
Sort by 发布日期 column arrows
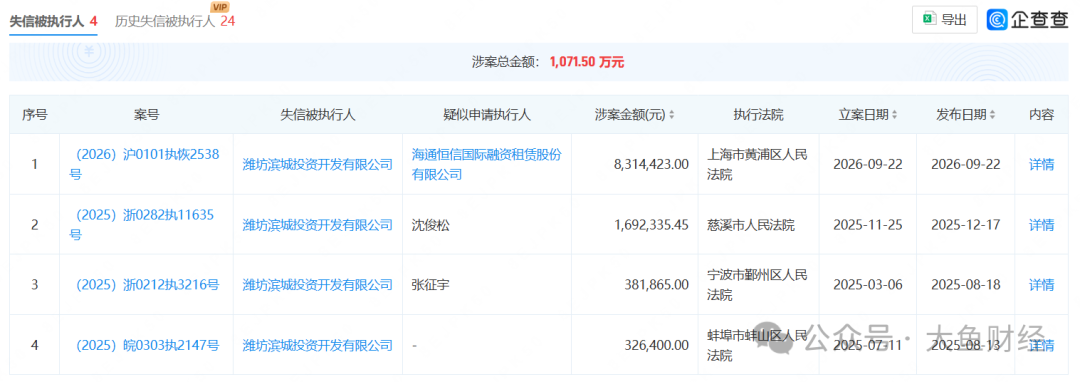point(993,115)
